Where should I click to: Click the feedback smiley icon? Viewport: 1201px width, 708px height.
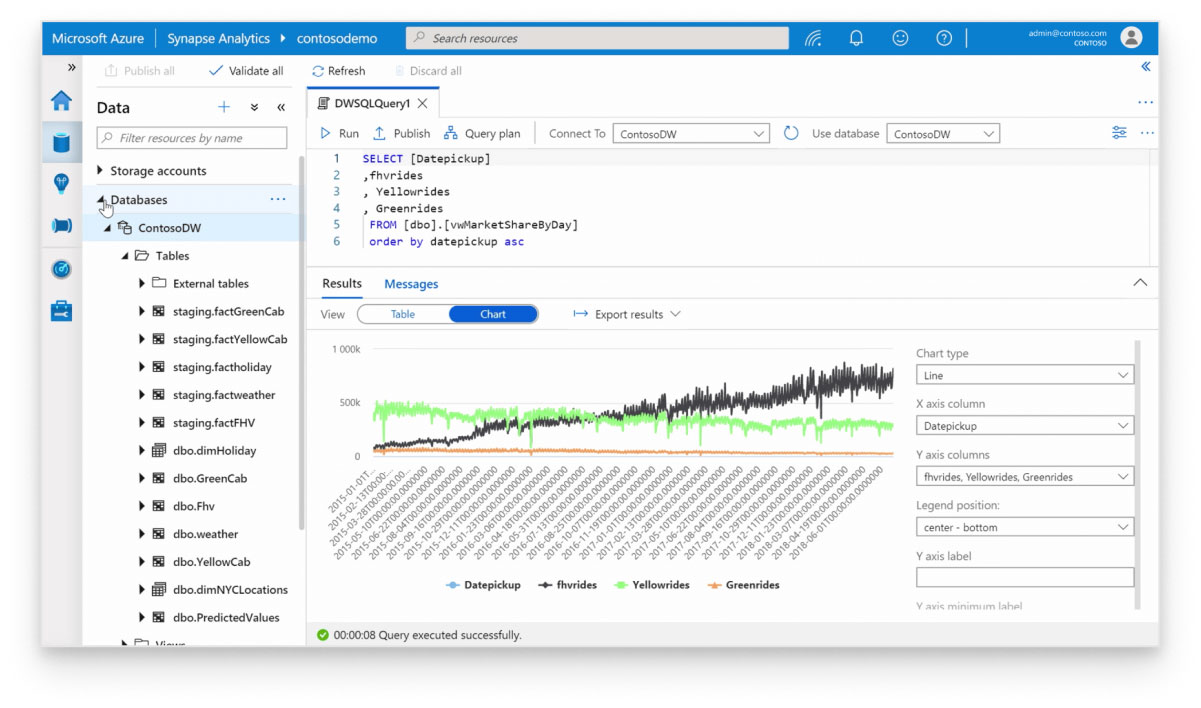(900, 38)
